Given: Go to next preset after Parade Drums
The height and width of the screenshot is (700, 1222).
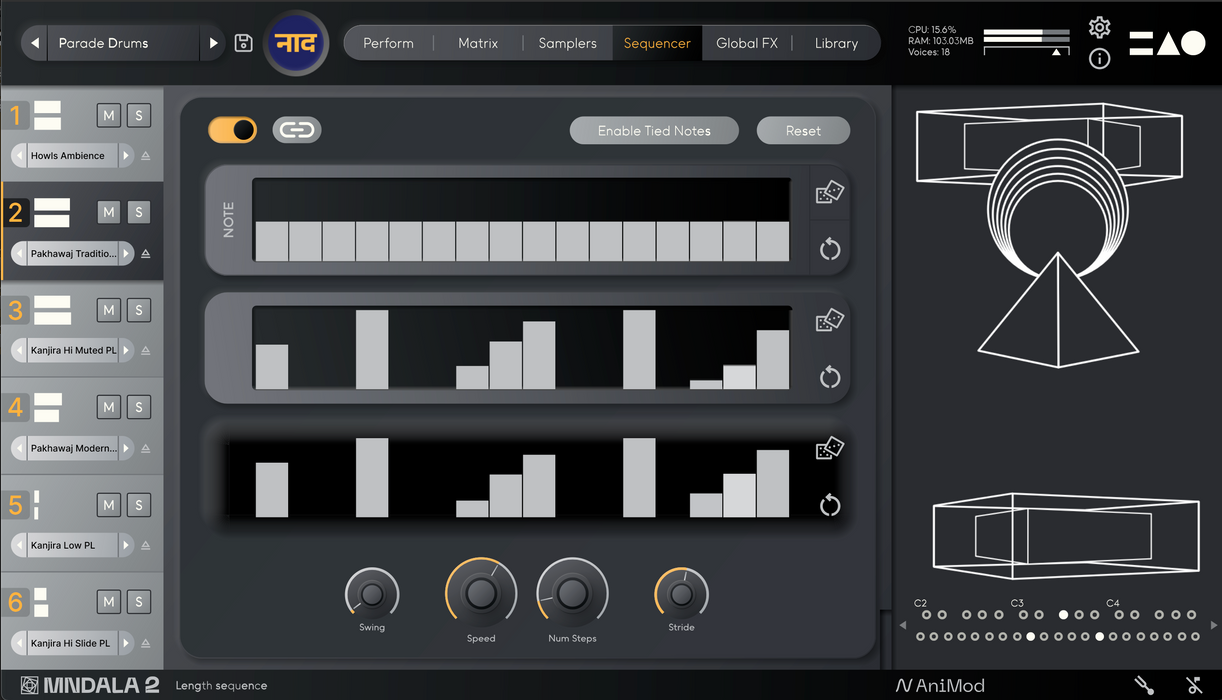Looking at the screenshot, I should [x=213, y=43].
